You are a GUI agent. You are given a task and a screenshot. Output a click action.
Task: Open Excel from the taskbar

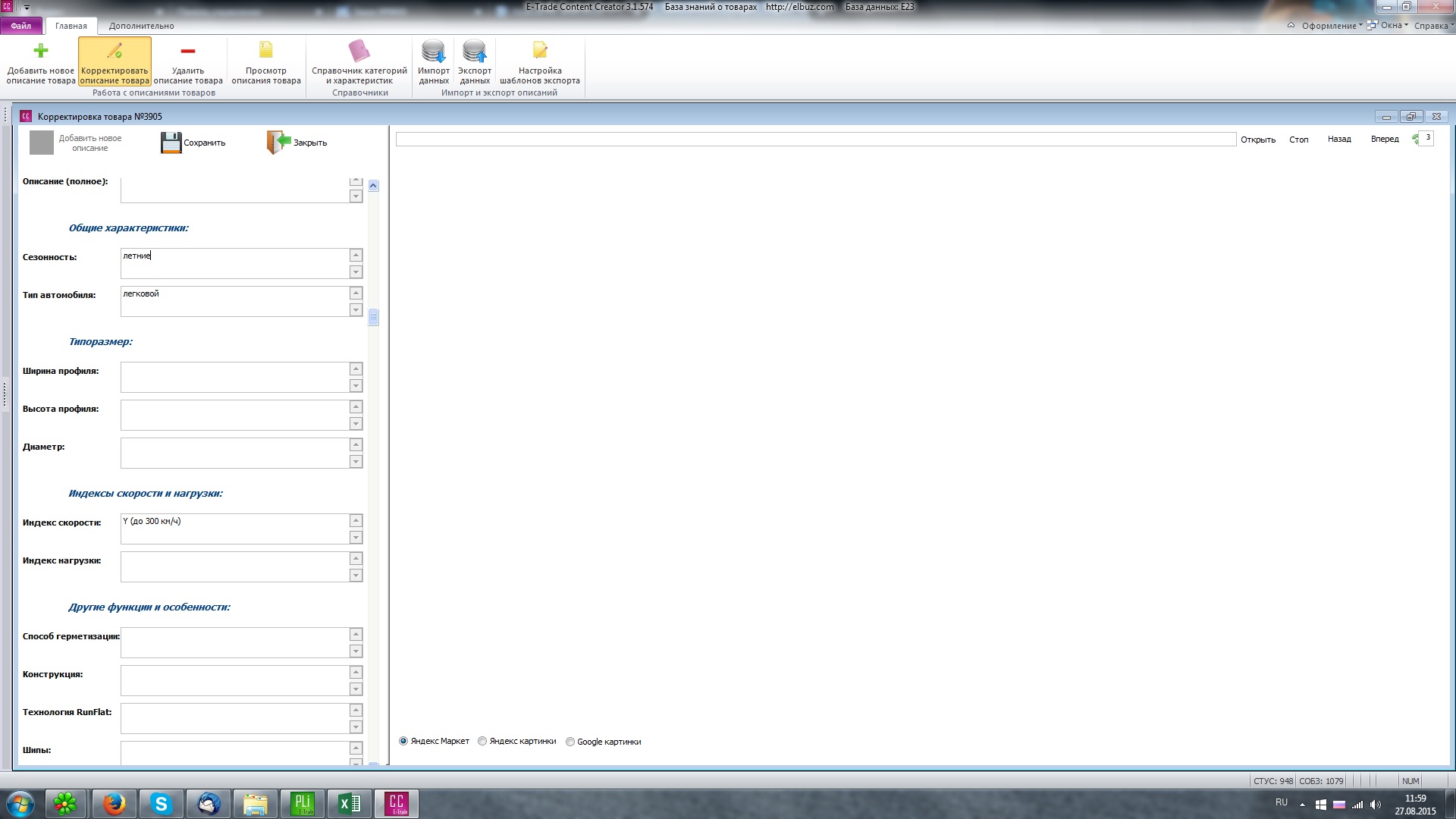click(x=350, y=803)
